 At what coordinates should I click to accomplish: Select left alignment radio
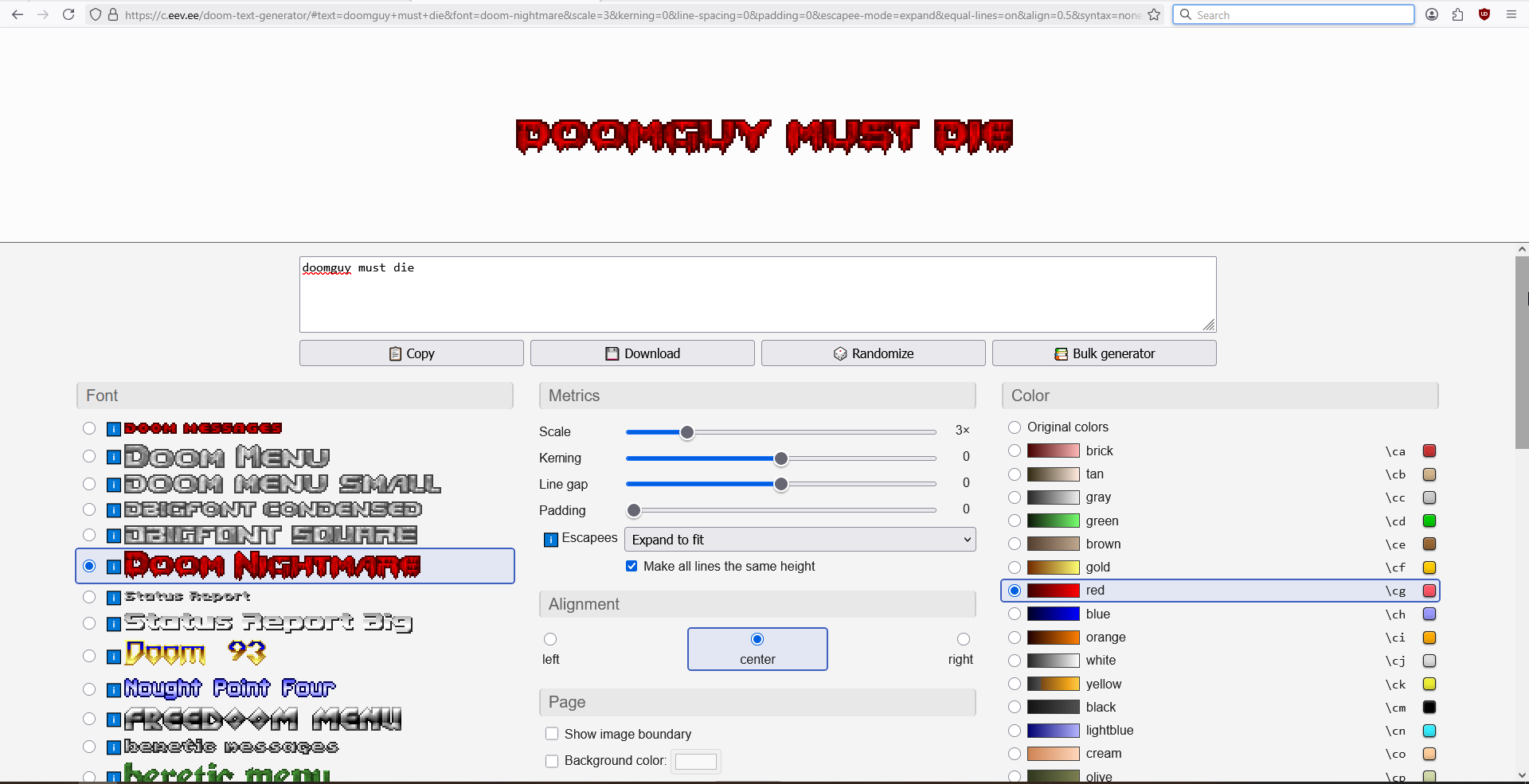coord(550,639)
